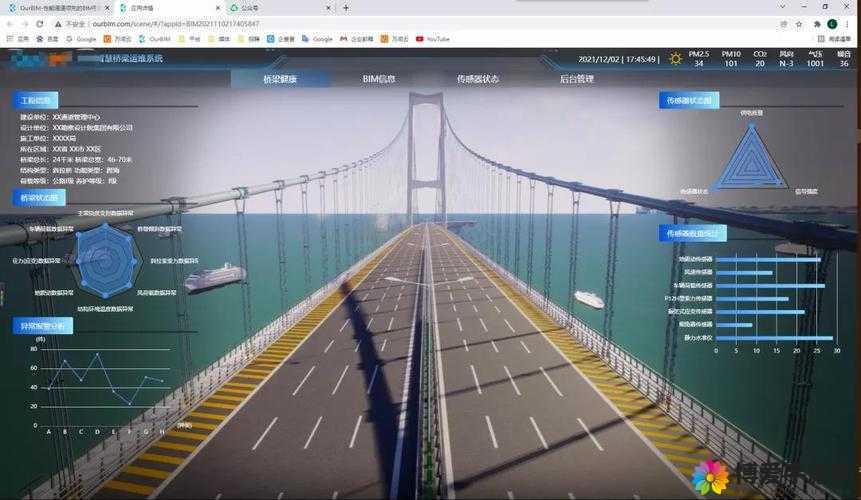Click the green profile avatar icon
This screenshot has width=861, height=500.
[x=832, y=24]
